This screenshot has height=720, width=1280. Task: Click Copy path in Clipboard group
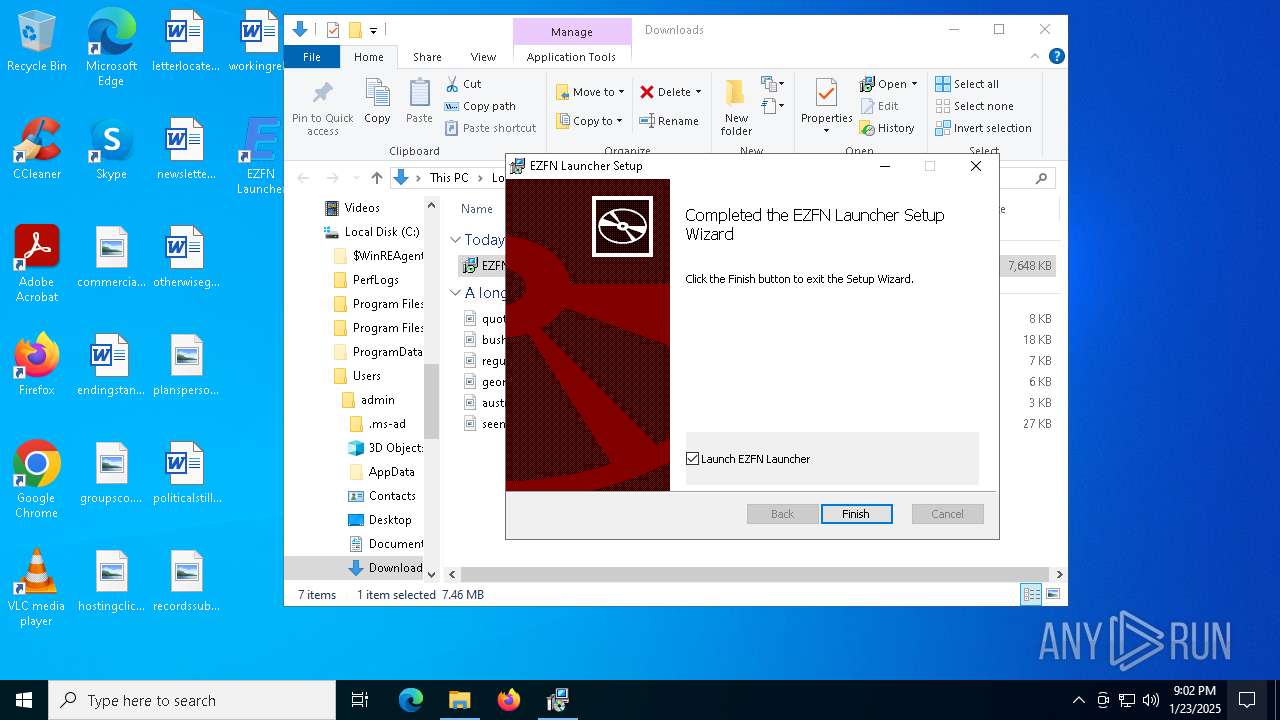[x=480, y=106]
